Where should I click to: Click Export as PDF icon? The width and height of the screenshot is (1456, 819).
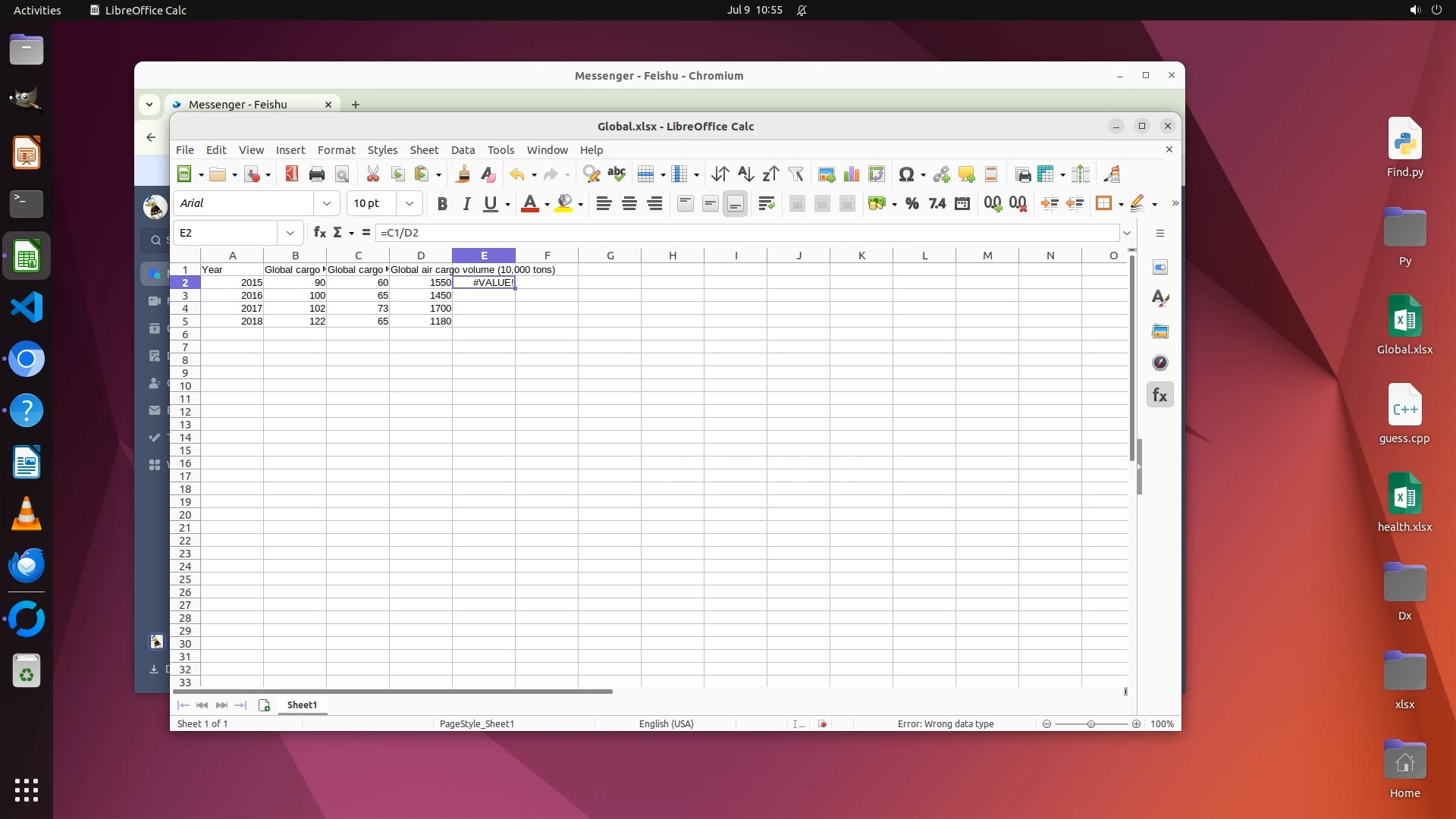(291, 174)
